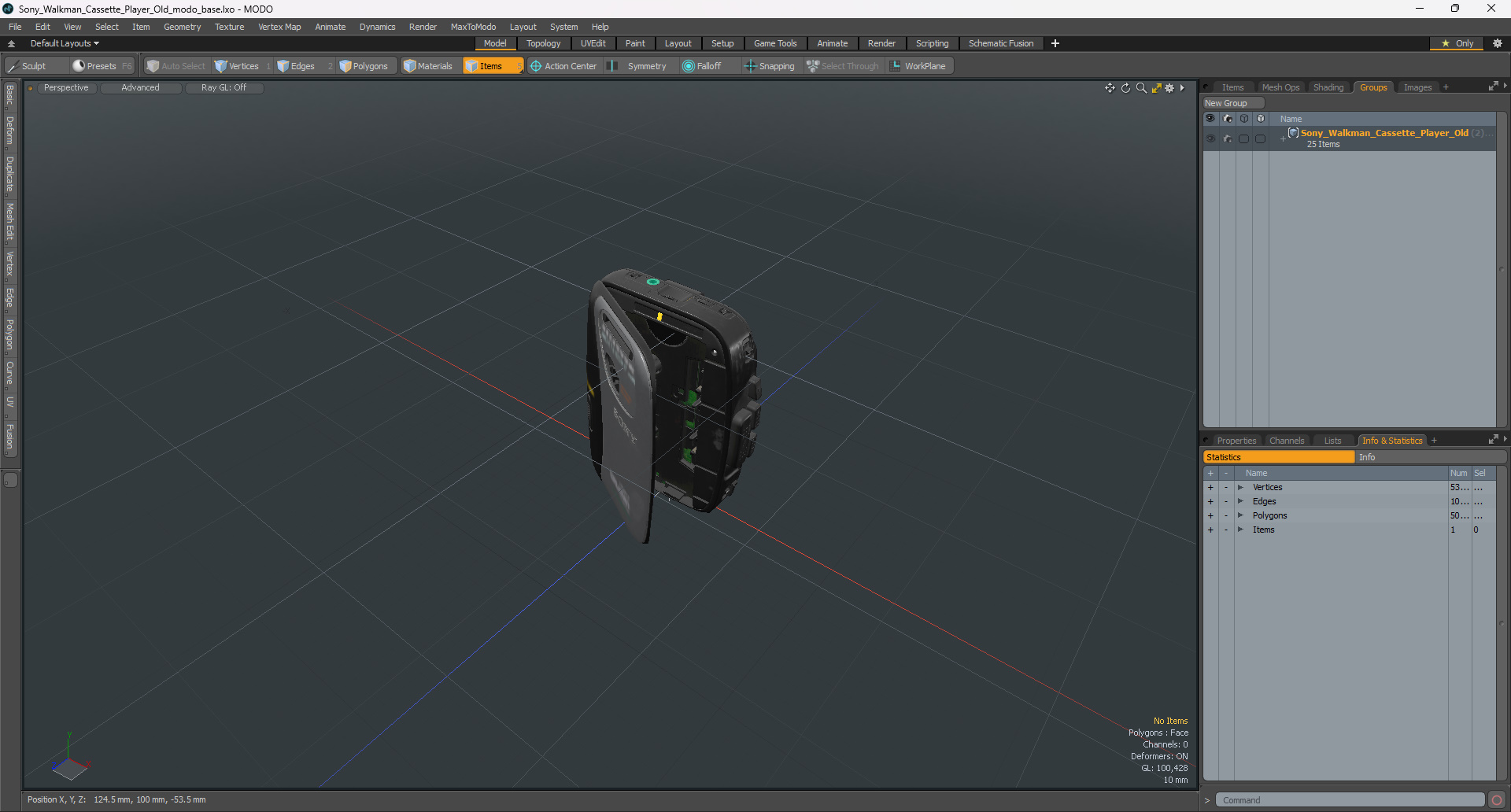Viewport: 1511px width, 812px height.
Task: Click the viewport maximize arrows icon
Action: [1156, 88]
